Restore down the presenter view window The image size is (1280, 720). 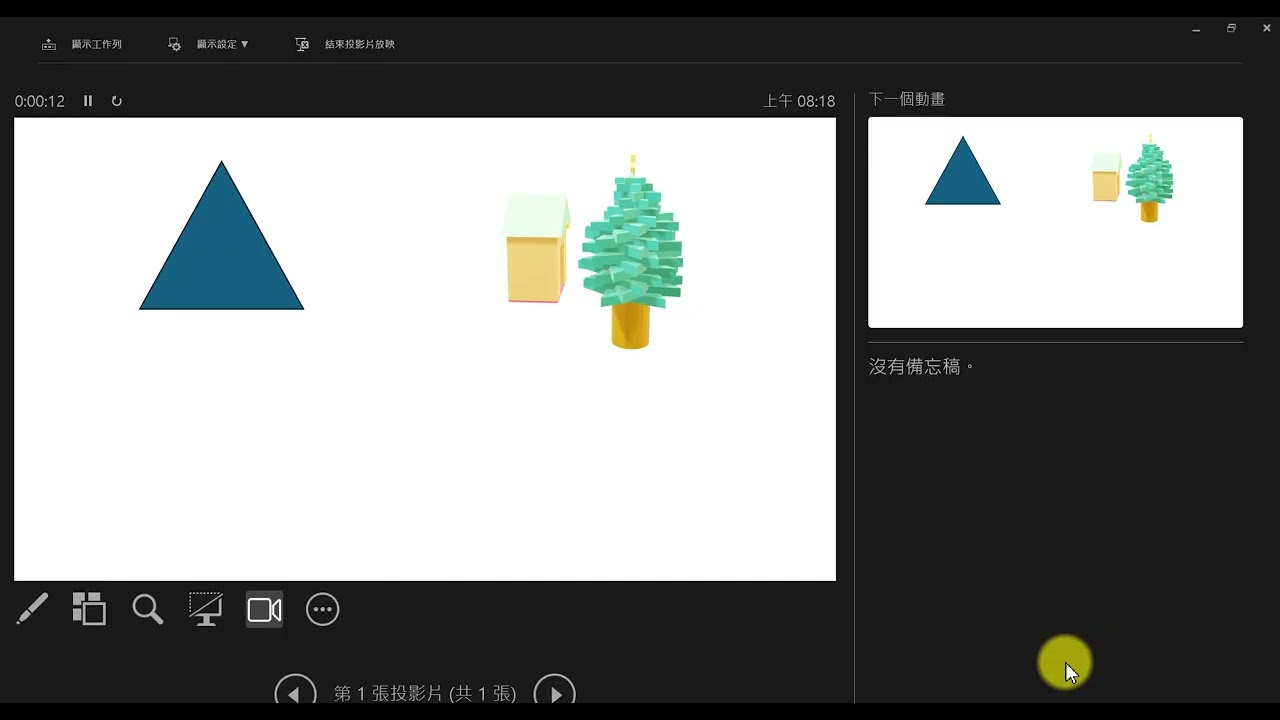click(1231, 29)
